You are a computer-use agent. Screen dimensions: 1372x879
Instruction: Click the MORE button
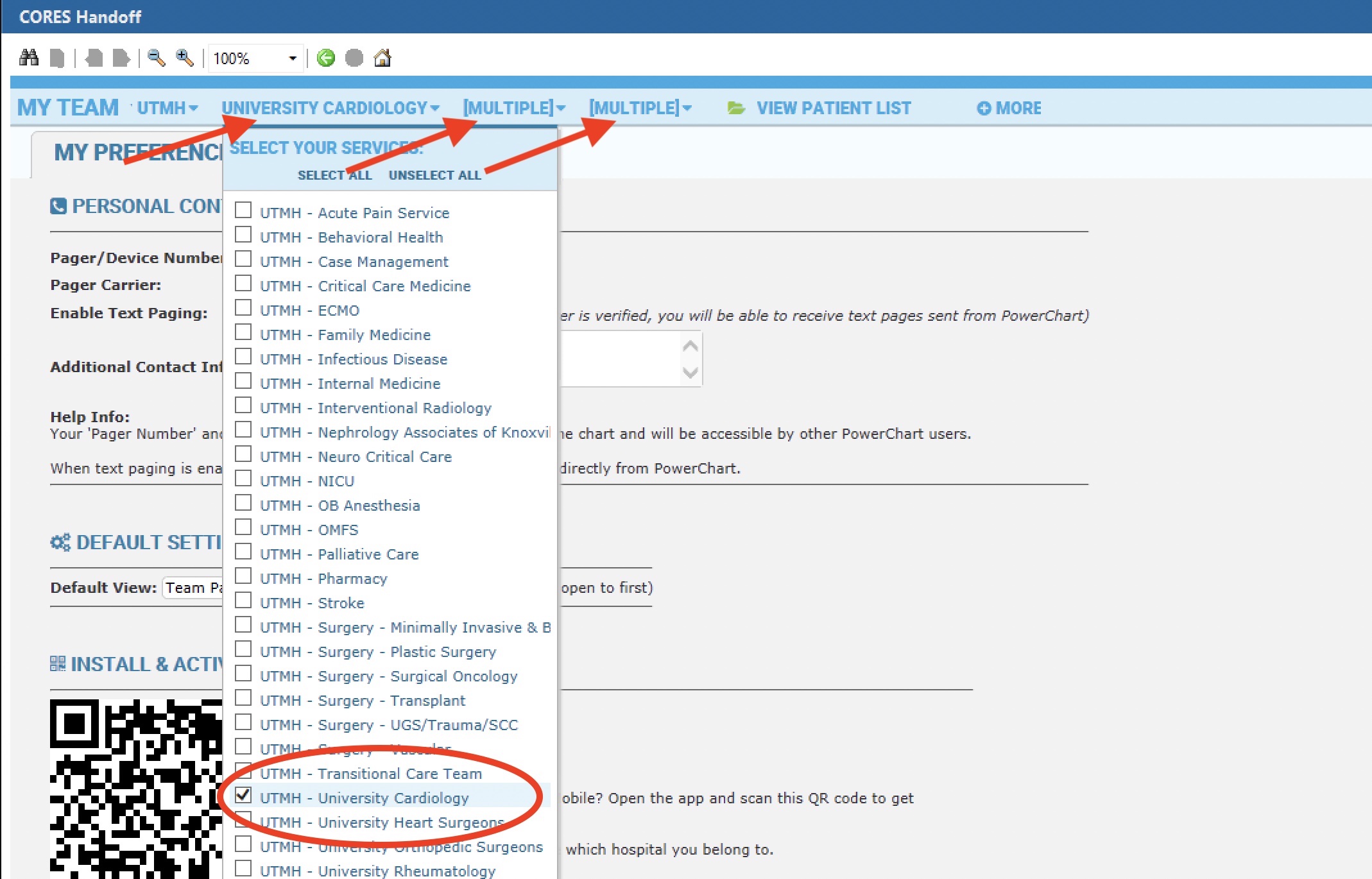point(1009,108)
